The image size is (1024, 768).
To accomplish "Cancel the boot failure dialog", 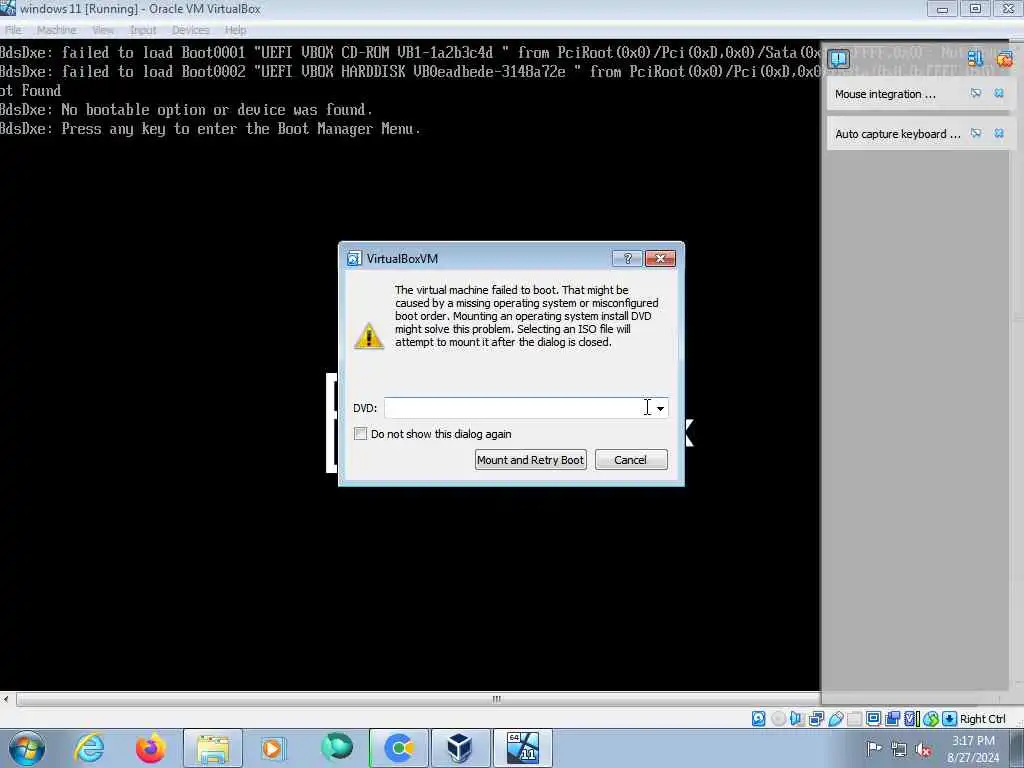I will pos(631,460).
